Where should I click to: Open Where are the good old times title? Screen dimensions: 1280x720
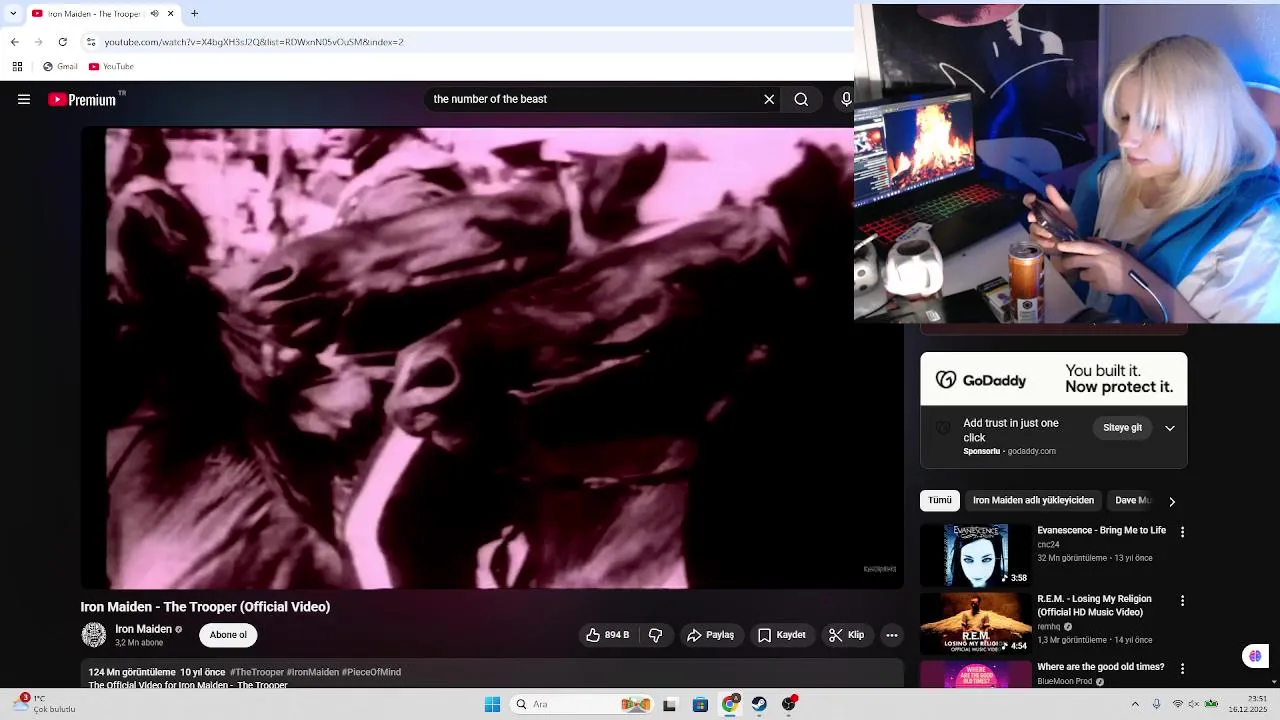pyautogui.click(x=1101, y=667)
